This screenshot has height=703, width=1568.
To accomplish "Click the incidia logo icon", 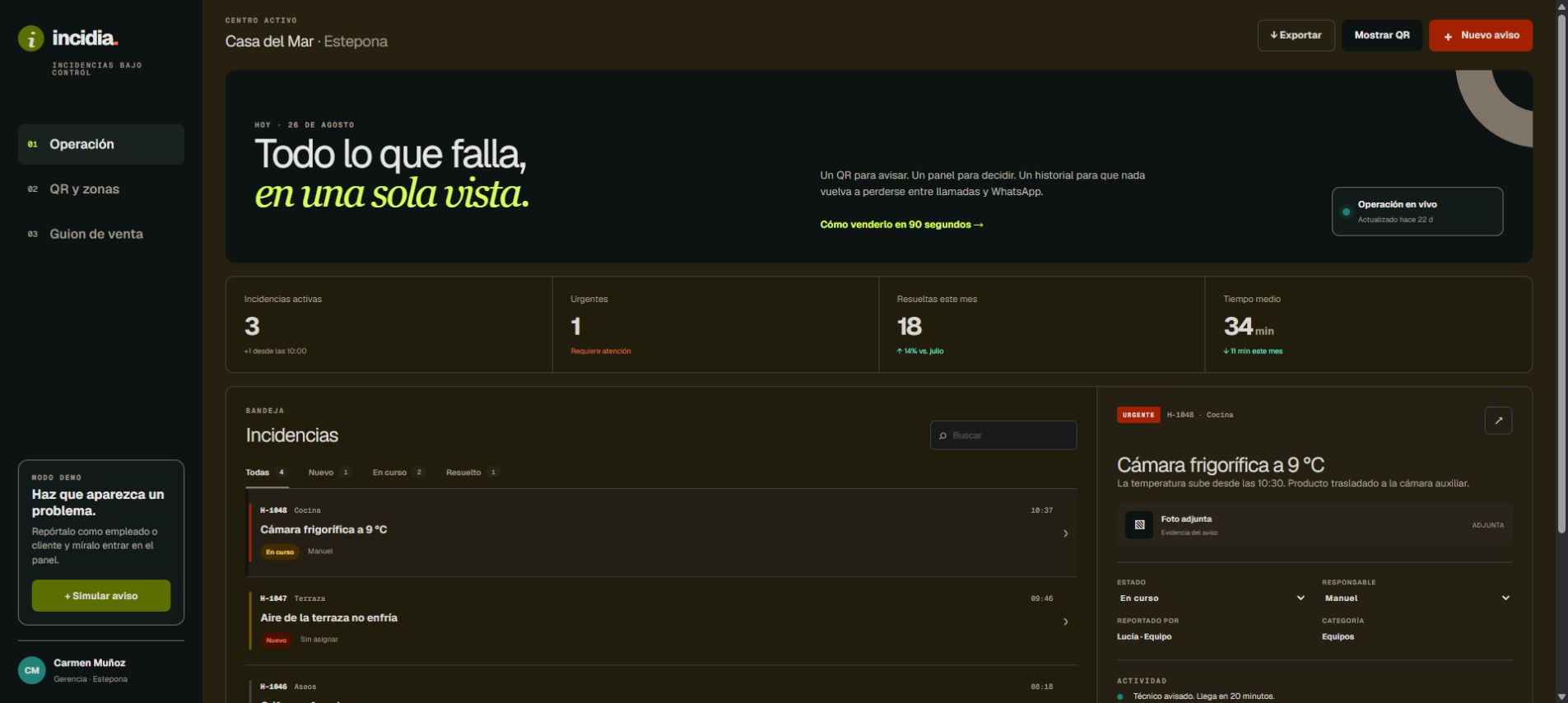I will (x=31, y=38).
